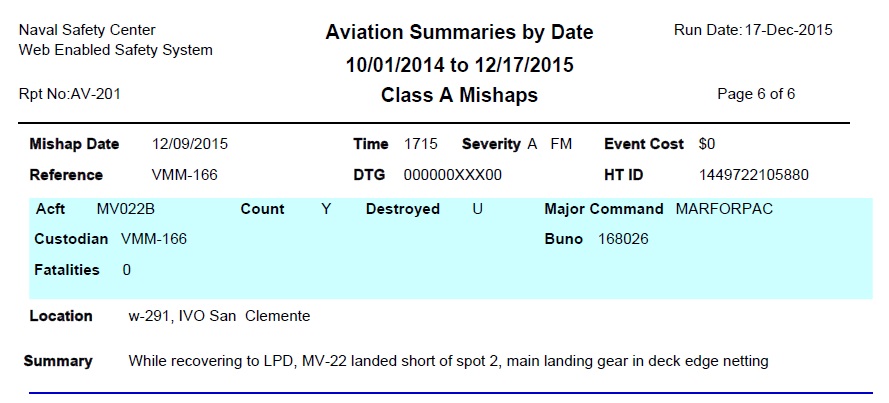889x403 pixels.
Task: Select the time value 1715
Action: point(420,144)
